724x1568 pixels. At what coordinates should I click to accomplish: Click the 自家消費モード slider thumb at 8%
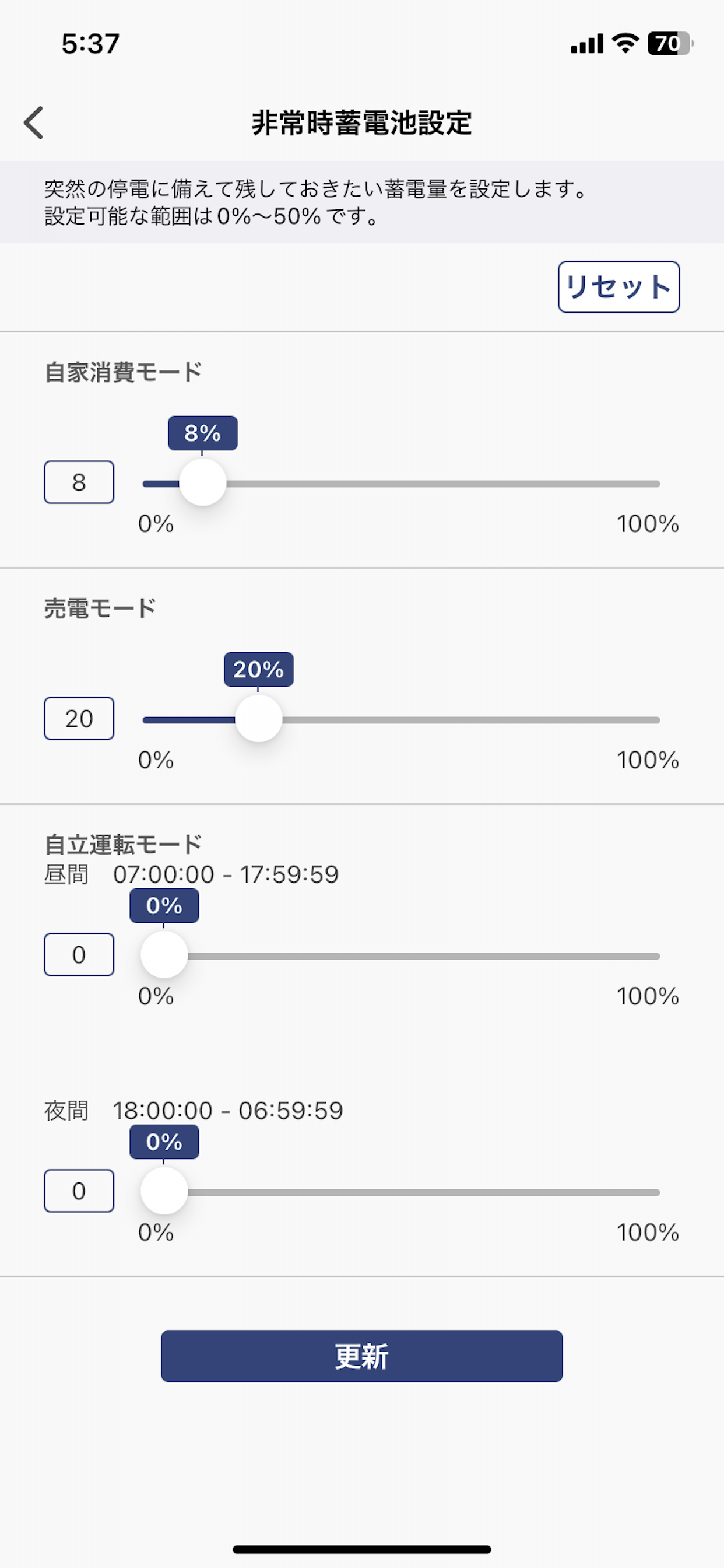pyautogui.click(x=203, y=482)
